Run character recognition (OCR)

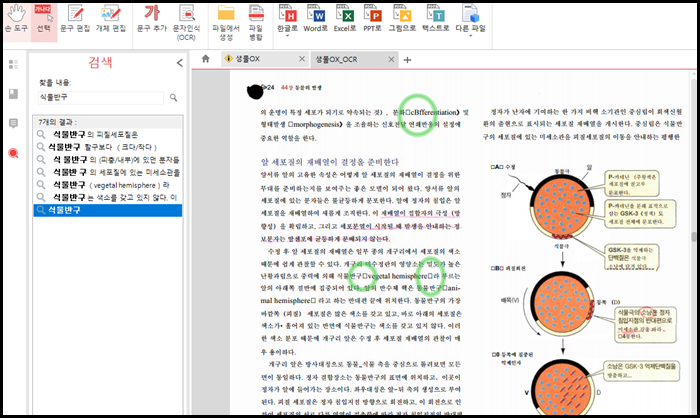click(187, 22)
